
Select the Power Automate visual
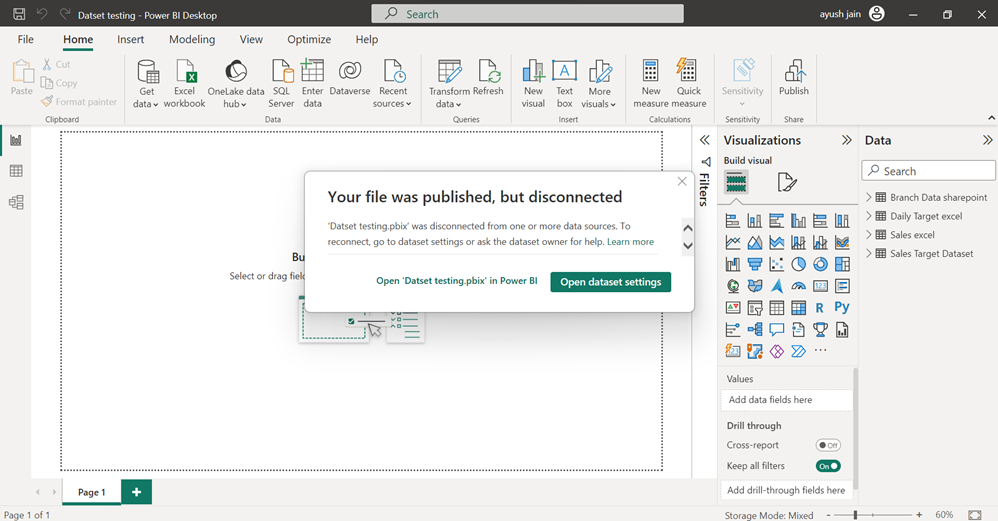pos(798,351)
